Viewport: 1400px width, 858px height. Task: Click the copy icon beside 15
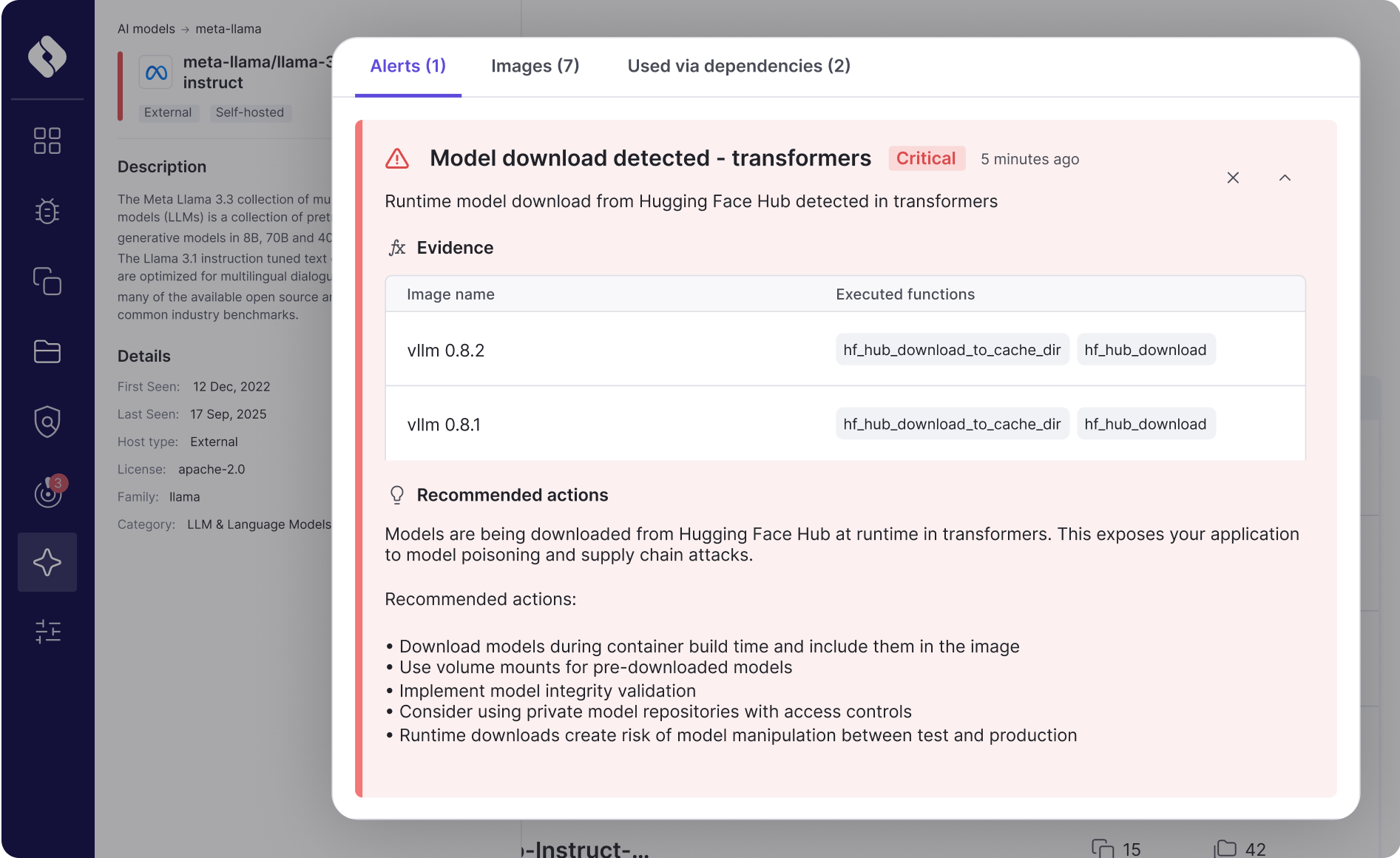pyautogui.click(x=1103, y=848)
